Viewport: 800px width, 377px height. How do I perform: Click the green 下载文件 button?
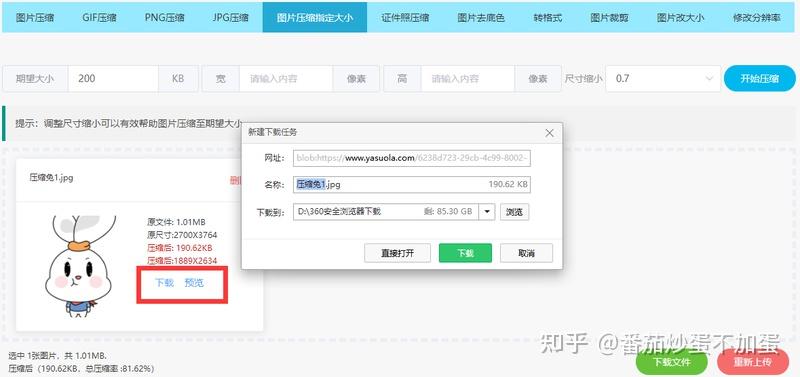[x=671, y=362]
